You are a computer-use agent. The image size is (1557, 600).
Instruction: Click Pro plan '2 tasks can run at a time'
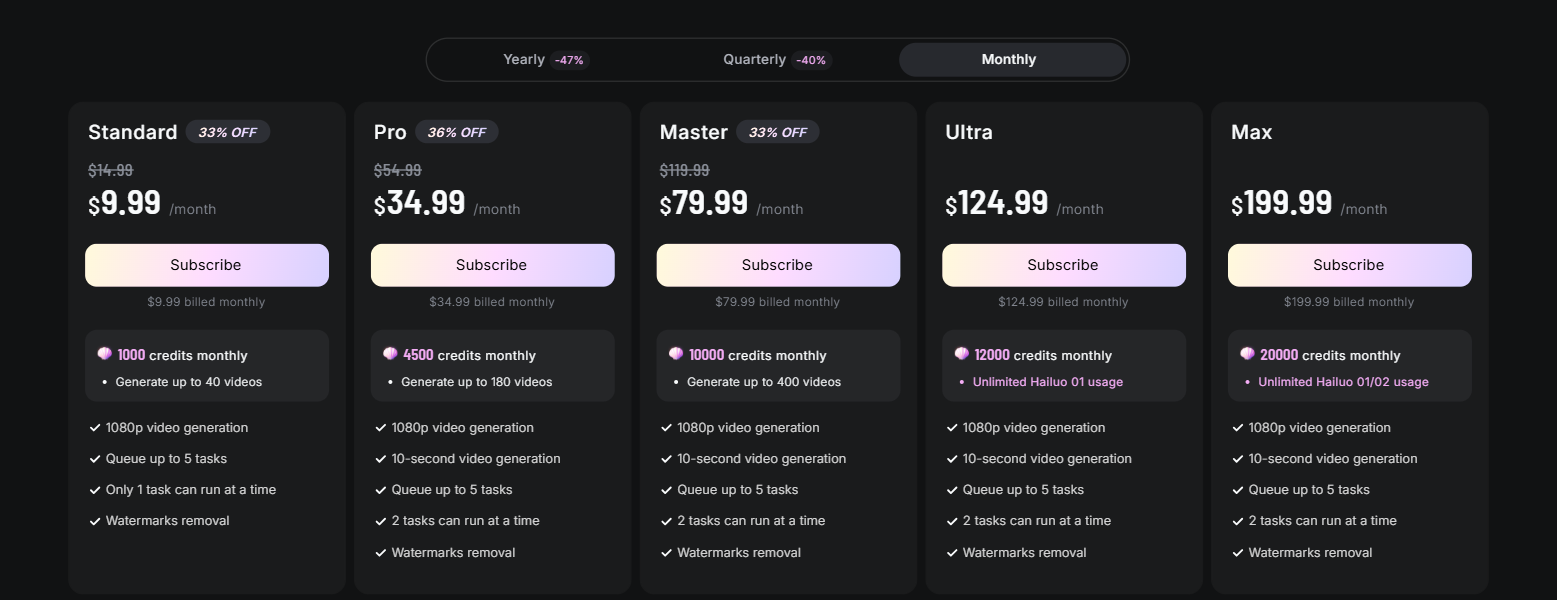pyautogui.click(x=466, y=521)
